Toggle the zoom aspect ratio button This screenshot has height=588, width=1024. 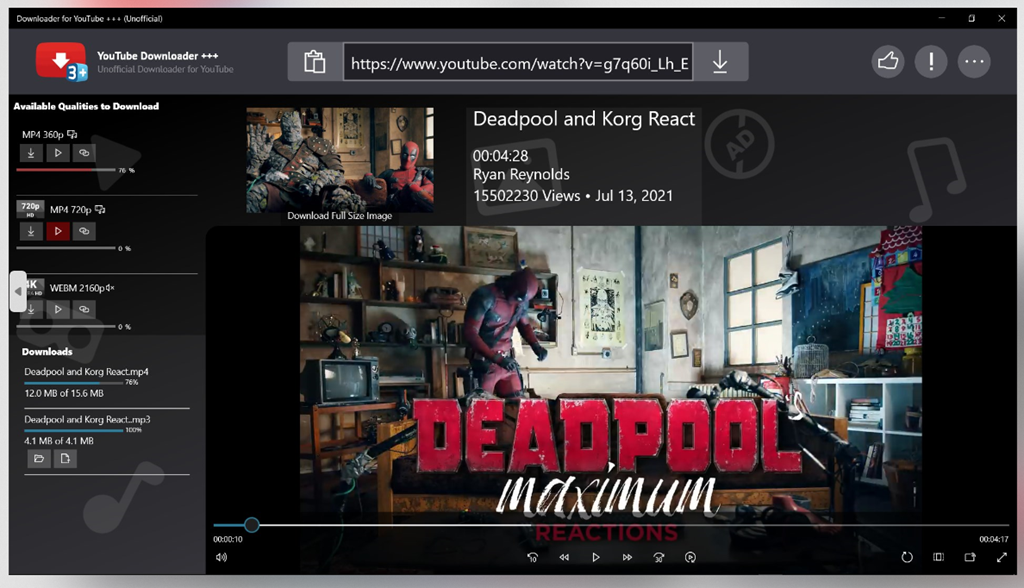[x=938, y=557]
